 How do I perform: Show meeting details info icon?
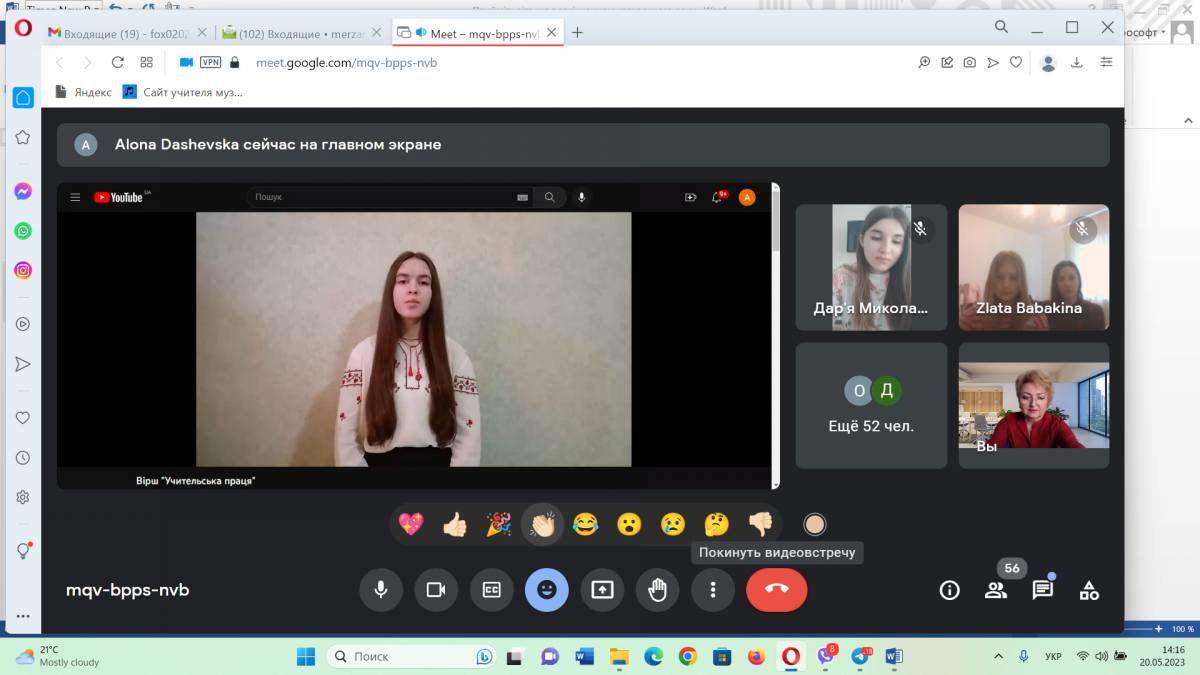point(949,590)
